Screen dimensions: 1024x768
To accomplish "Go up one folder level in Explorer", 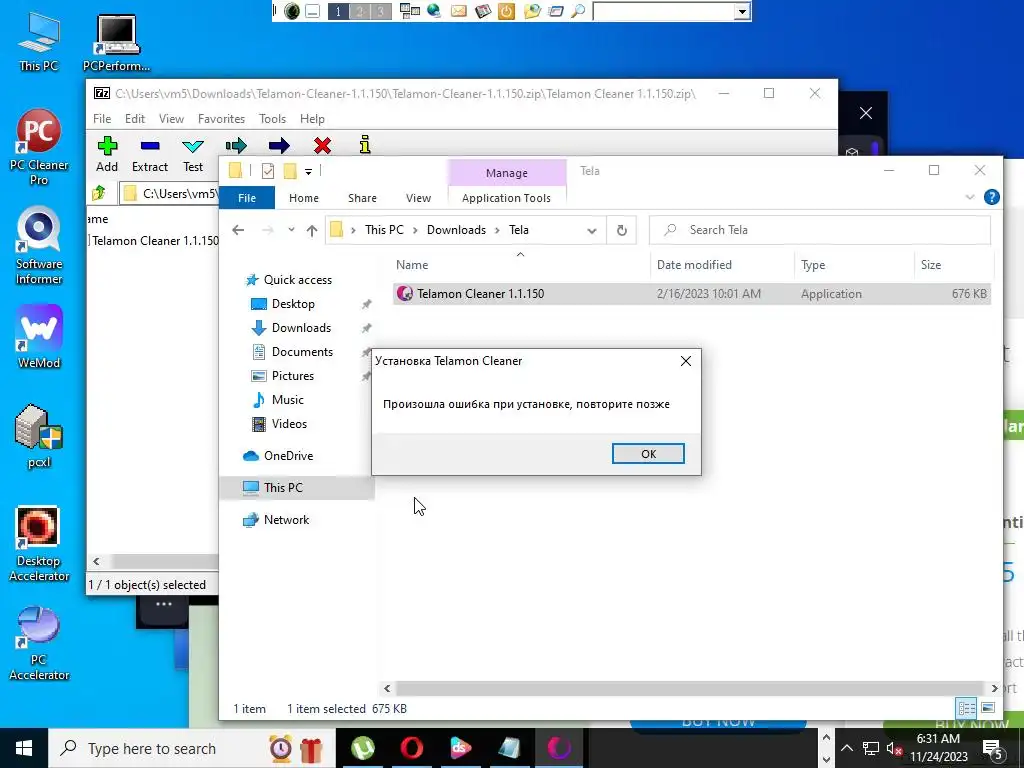I will pos(312,230).
